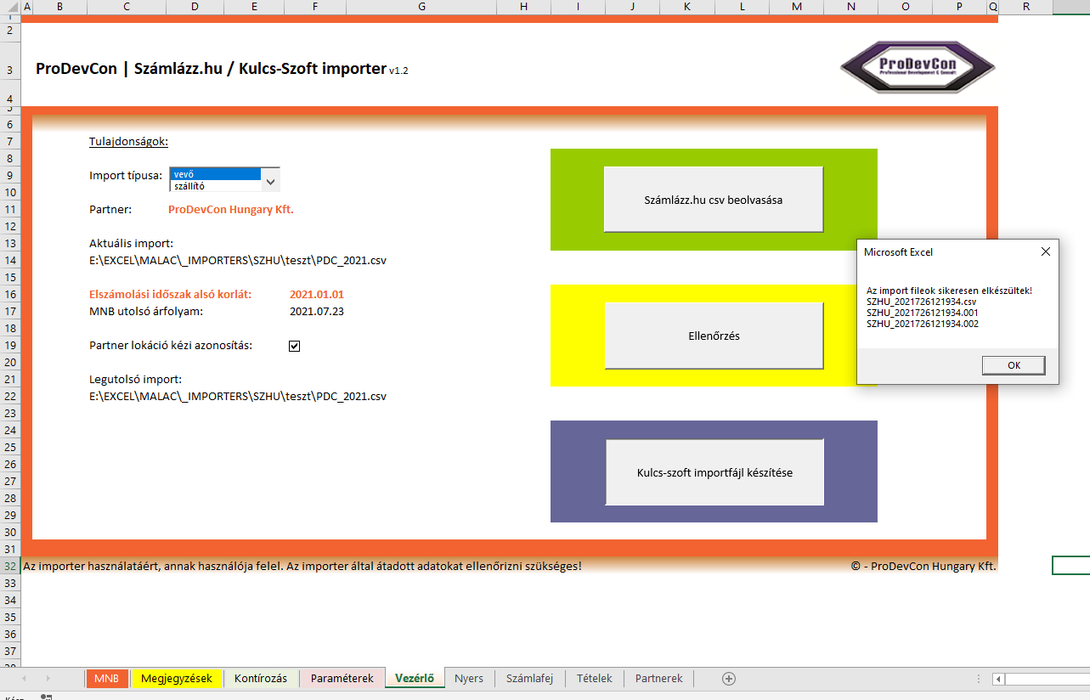The image size is (1090, 700).
Task: Open the Partnerek sheet tab
Action: click(x=658, y=678)
